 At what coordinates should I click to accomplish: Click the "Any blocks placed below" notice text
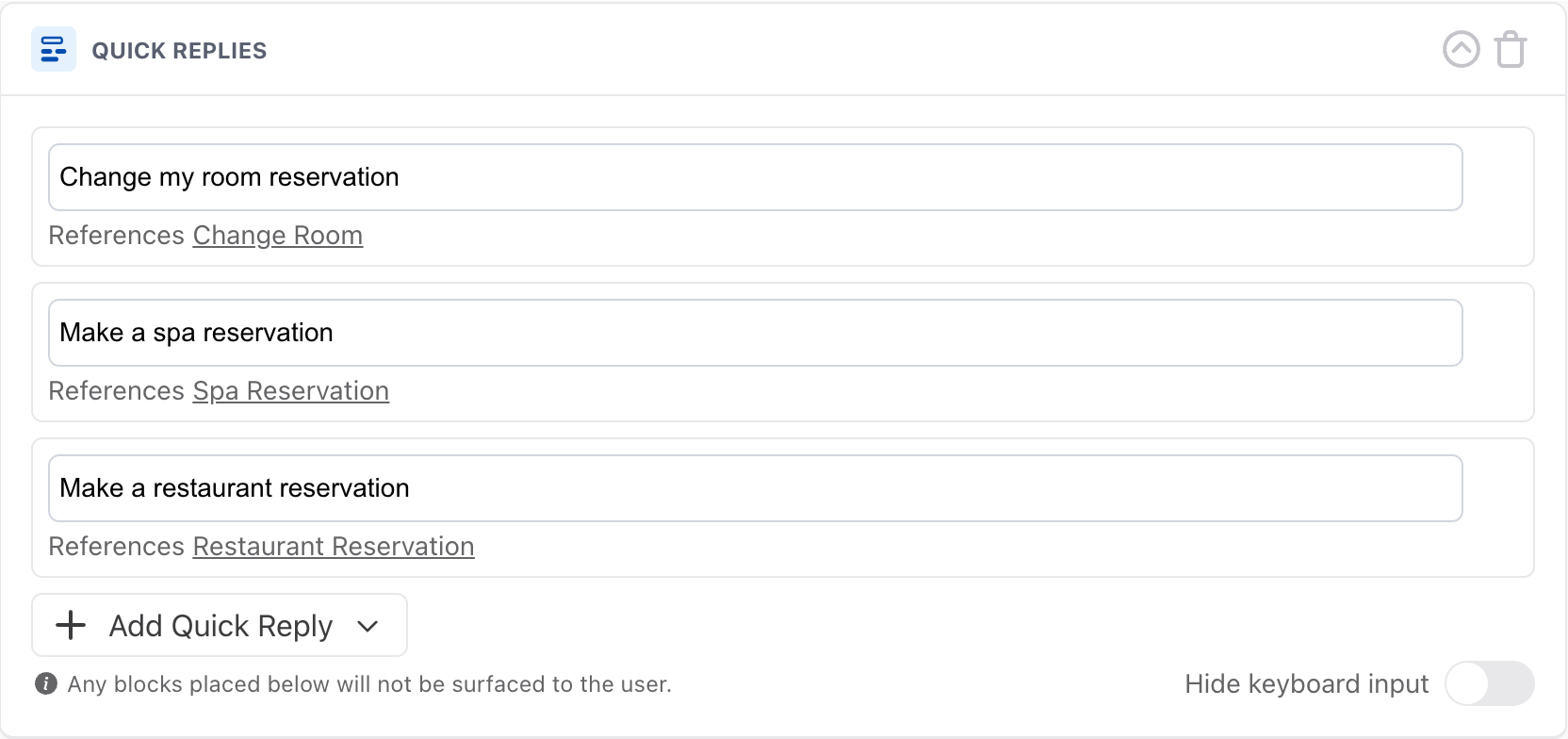pos(369,684)
